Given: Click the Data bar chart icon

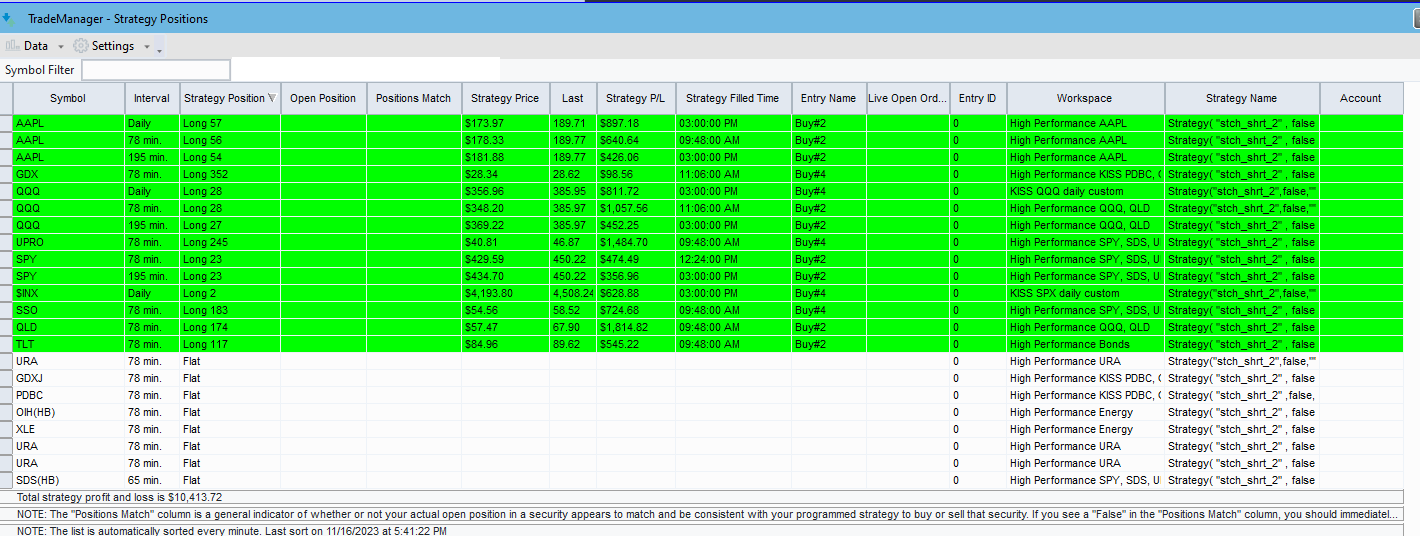Looking at the screenshot, I should [x=13, y=46].
